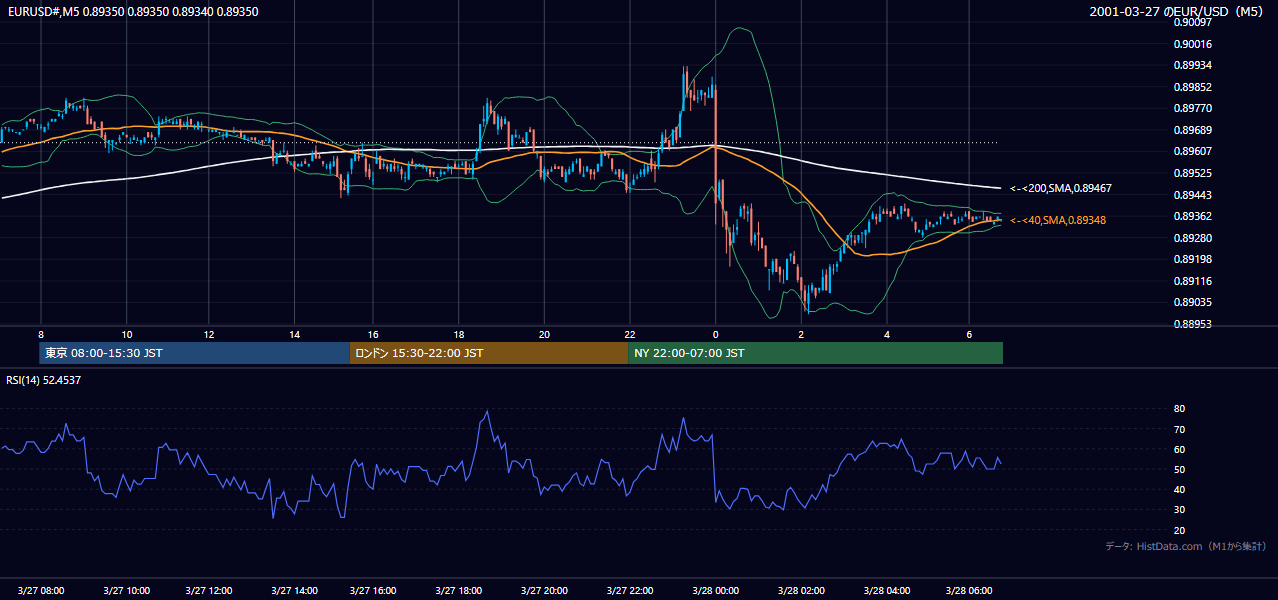Click hour label 14 under the price chart
This screenshot has width=1278, height=600.
[x=293, y=334]
